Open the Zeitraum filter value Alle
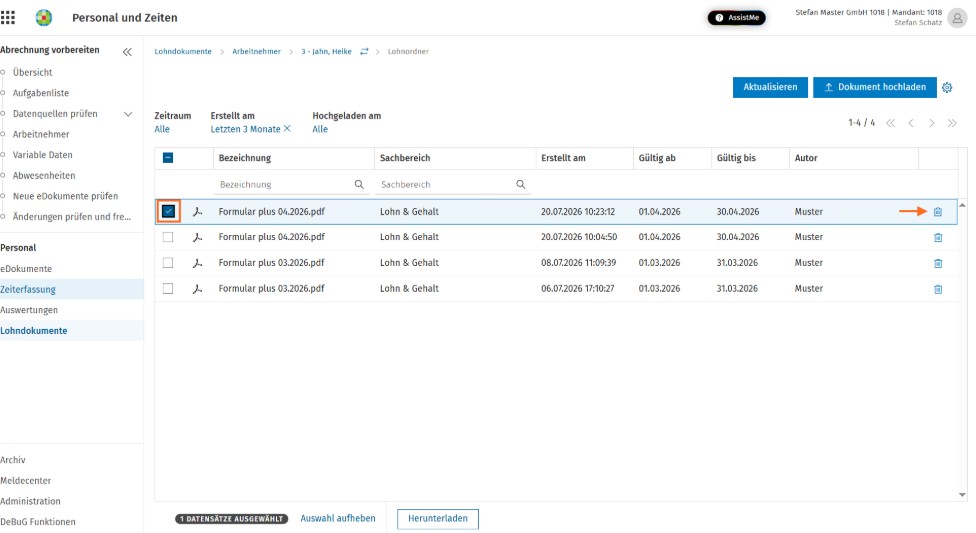Screen dimensions: 976x533 pos(162,129)
